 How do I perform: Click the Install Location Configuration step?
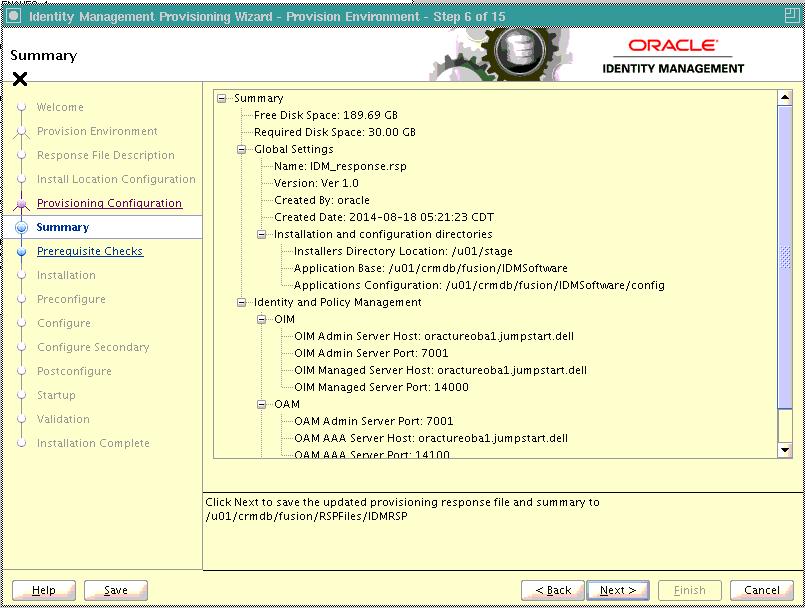click(x=116, y=179)
